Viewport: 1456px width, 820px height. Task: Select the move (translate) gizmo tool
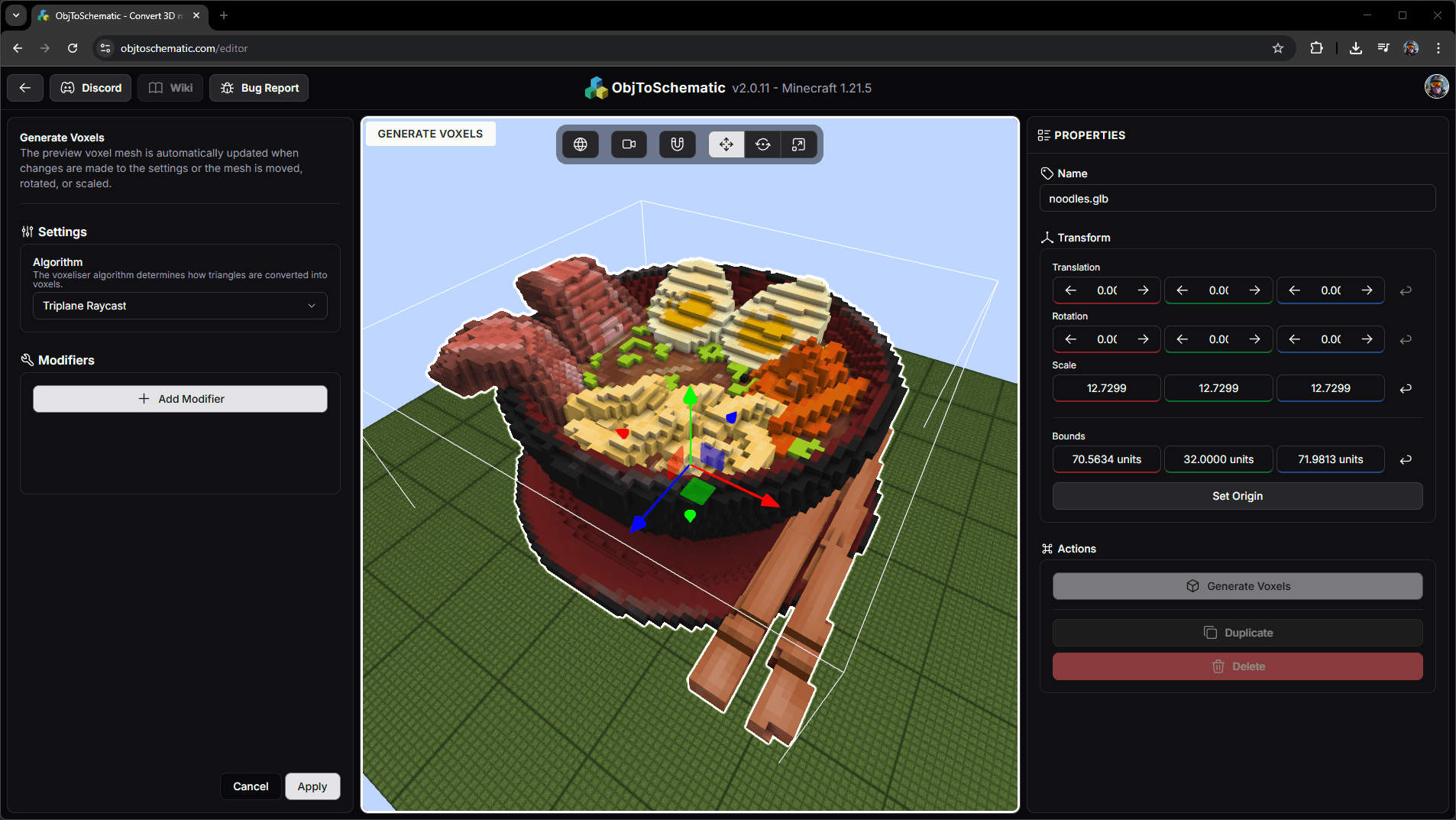click(726, 144)
